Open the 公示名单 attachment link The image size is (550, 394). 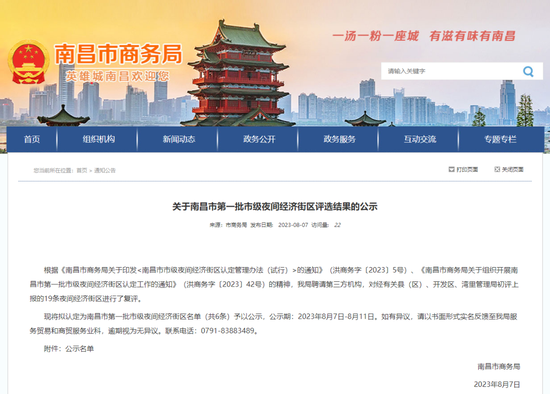click(80, 349)
